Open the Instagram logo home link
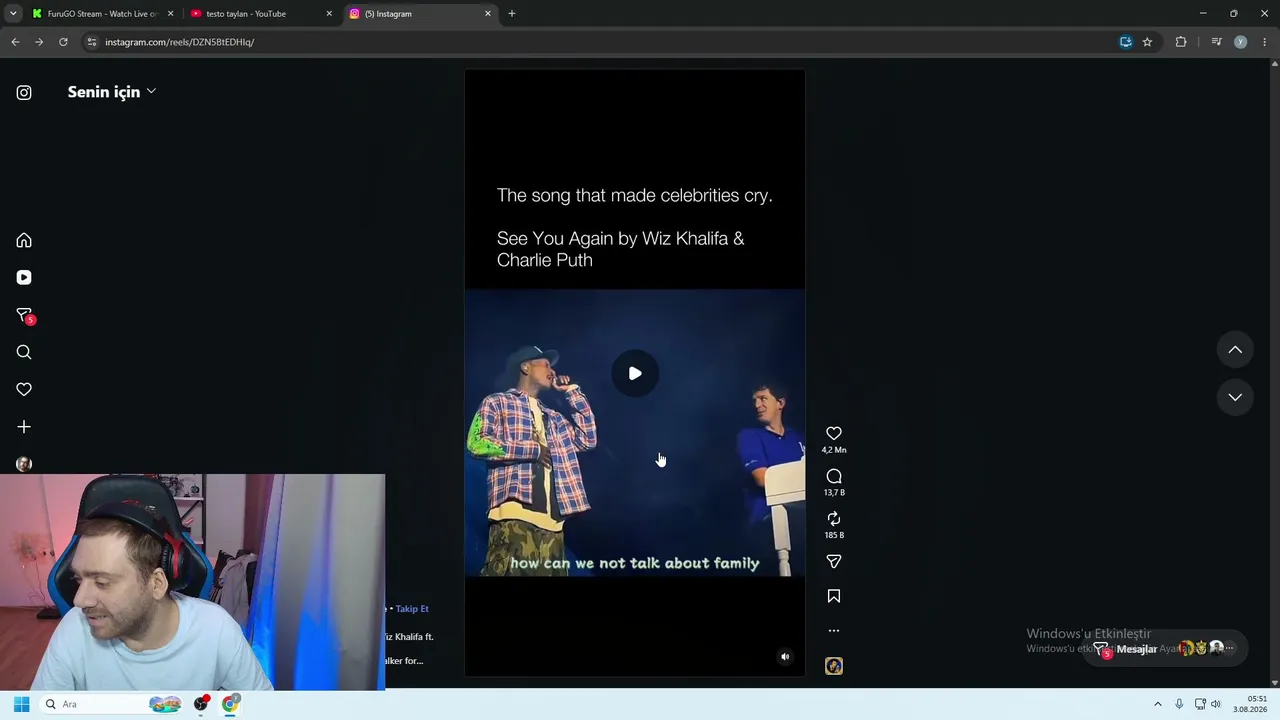This screenshot has width=1280, height=720. pyautogui.click(x=24, y=93)
